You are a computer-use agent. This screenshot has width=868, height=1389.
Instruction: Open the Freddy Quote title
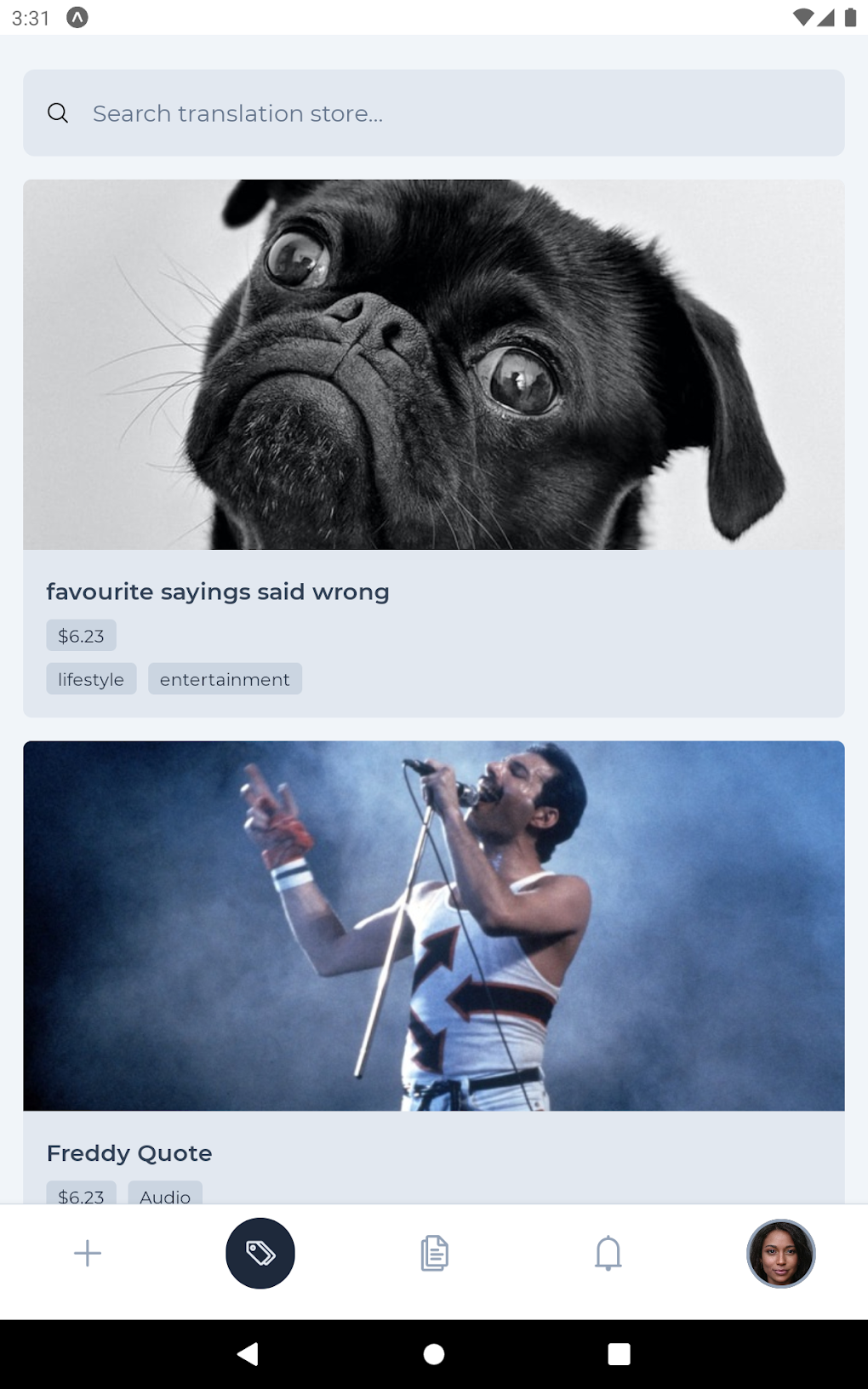coord(129,1153)
